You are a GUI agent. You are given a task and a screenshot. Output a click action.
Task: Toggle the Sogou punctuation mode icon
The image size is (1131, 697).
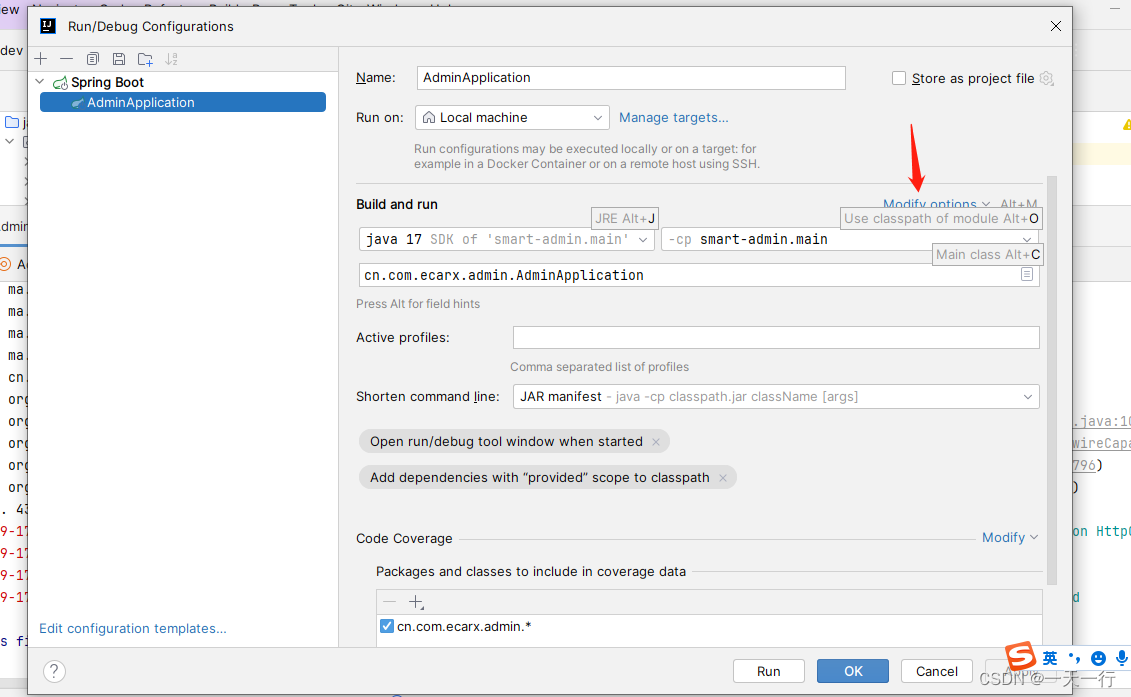click(1075, 658)
